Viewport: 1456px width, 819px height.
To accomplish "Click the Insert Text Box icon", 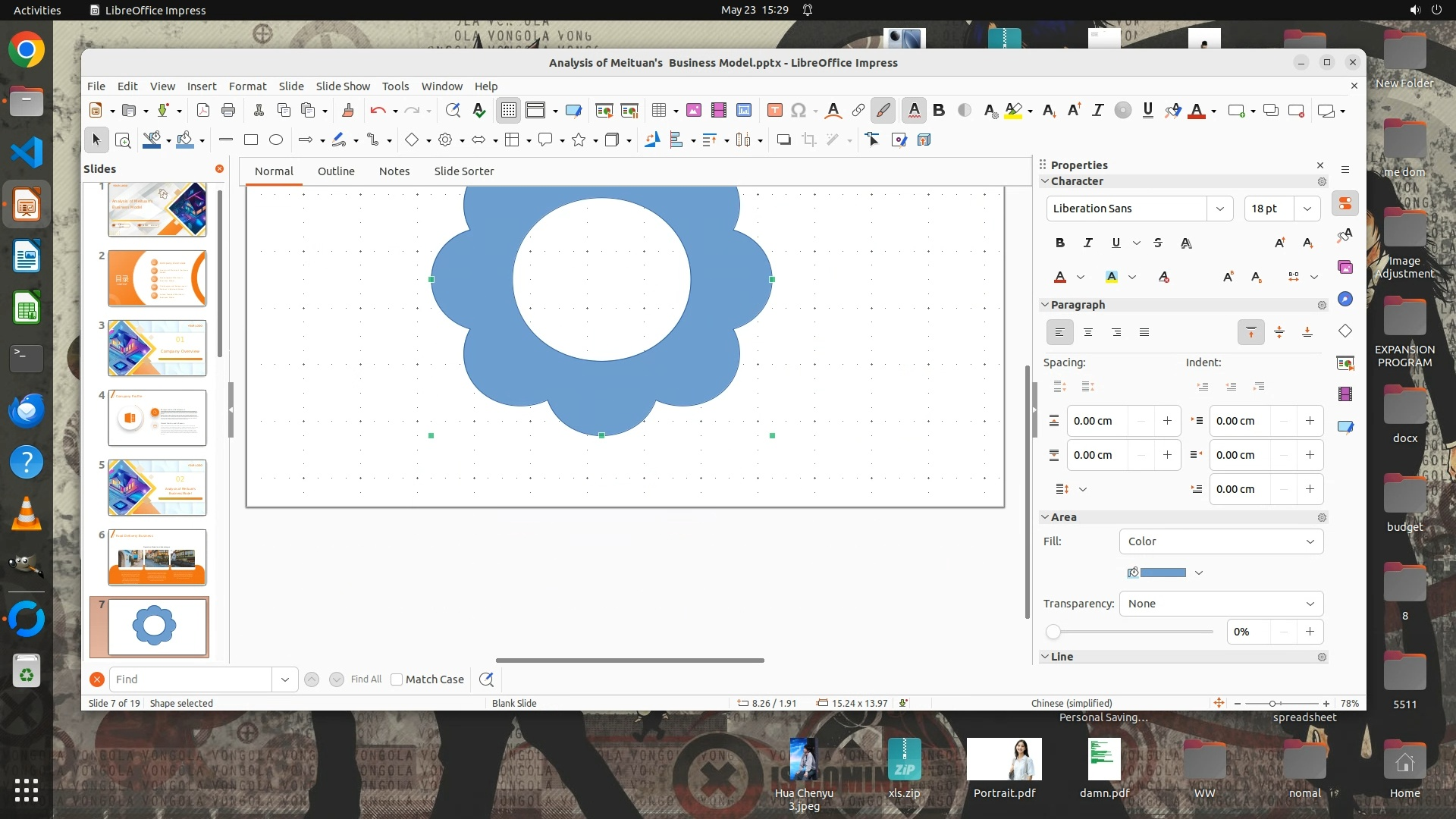I will [774, 111].
